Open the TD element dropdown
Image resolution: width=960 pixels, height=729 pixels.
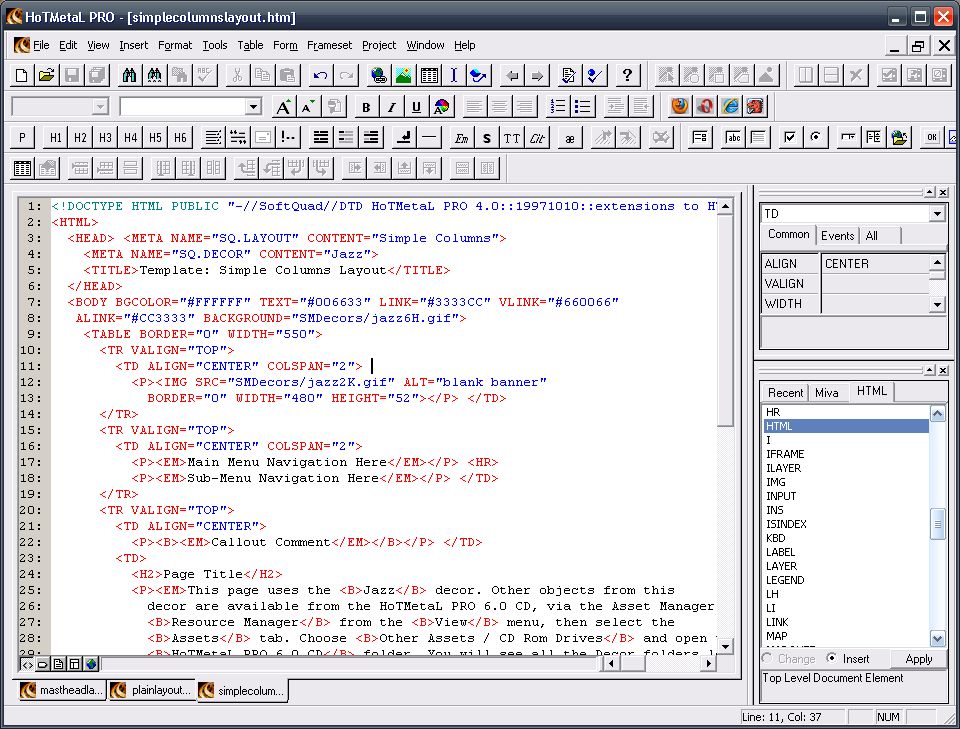(x=936, y=214)
